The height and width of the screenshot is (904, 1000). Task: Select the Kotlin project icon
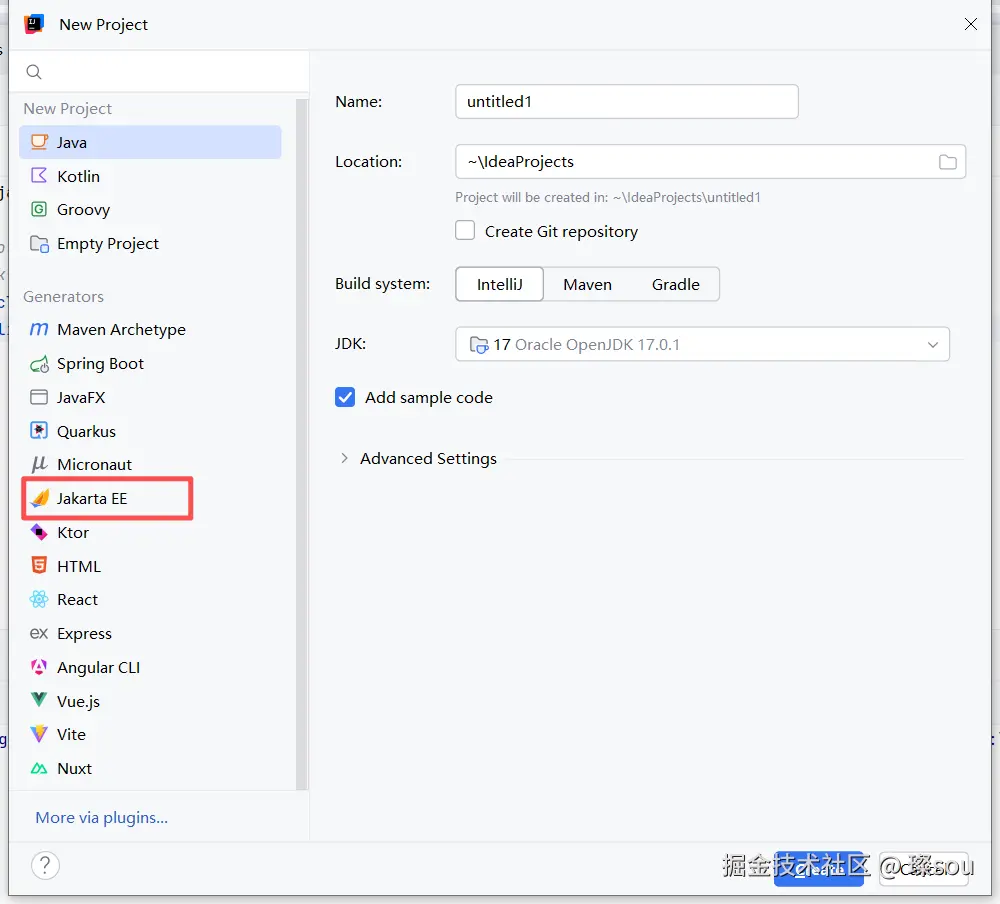pos(39,176)
